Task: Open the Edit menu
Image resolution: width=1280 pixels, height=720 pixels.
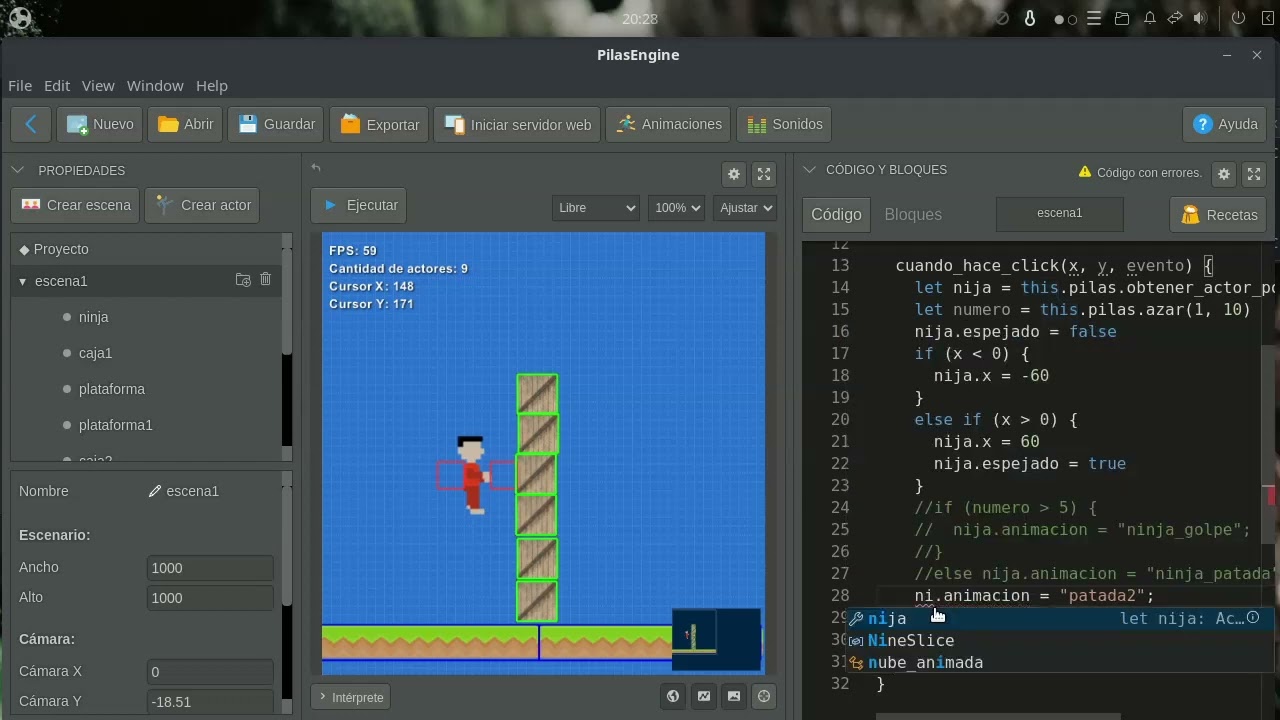Action: point(57,86)
